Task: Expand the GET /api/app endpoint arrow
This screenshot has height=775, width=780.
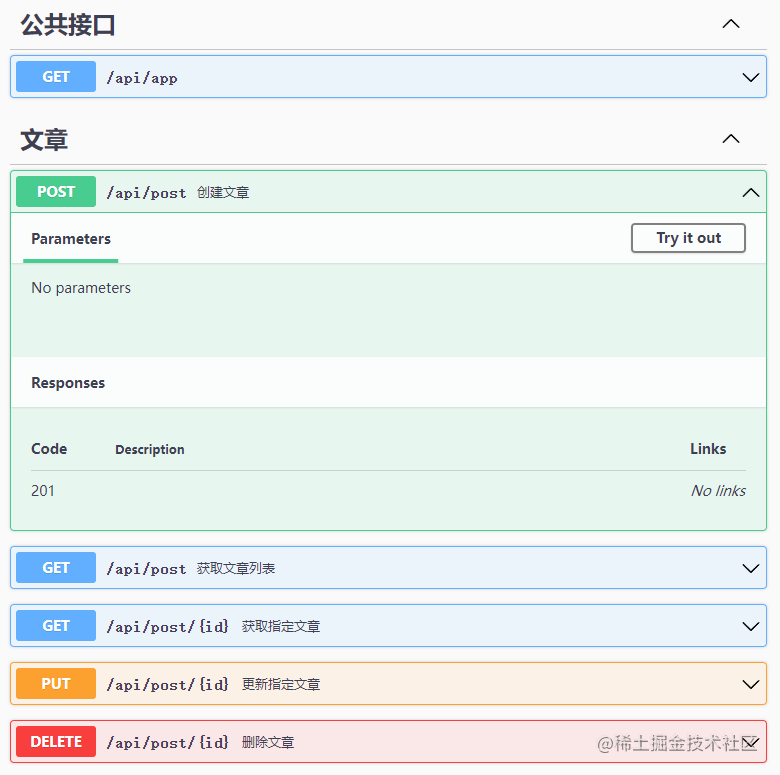Action: coord(751,77)
